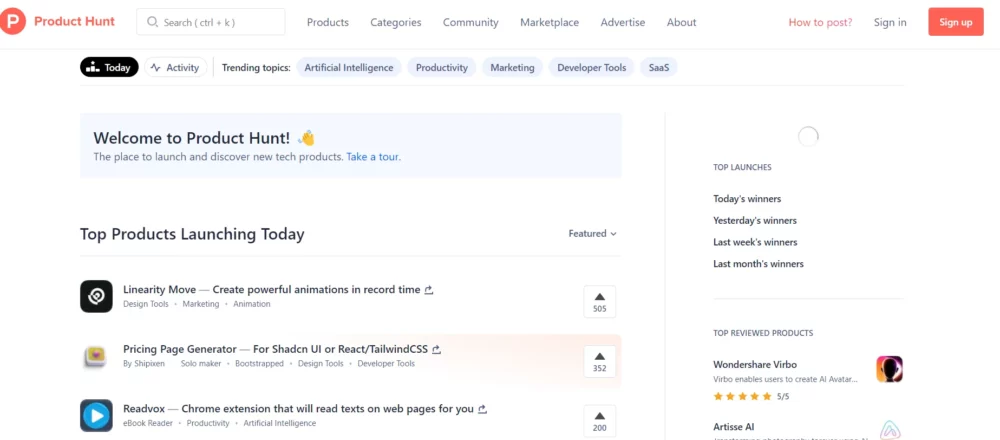Screen dimensions: 1000x440
Task: Click the By Shipixen label
Action: tap(143, 363)
